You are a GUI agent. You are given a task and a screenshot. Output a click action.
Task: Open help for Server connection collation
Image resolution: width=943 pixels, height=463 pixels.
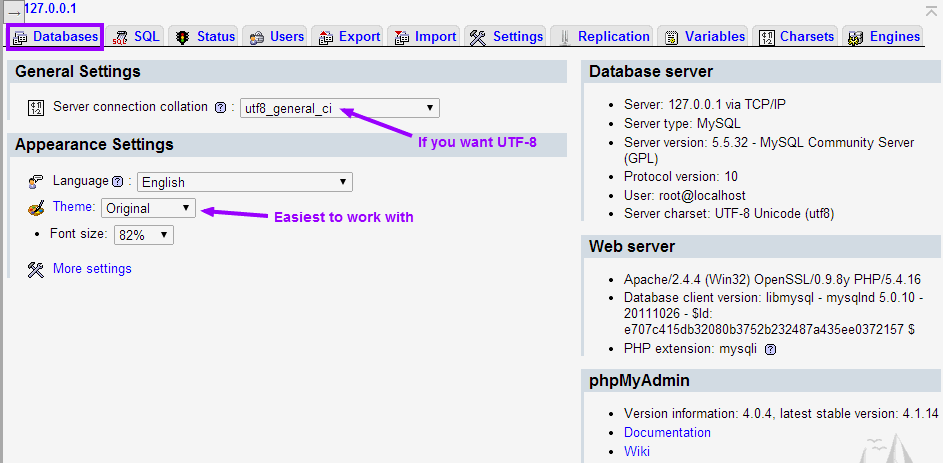[x=220, y=108]
